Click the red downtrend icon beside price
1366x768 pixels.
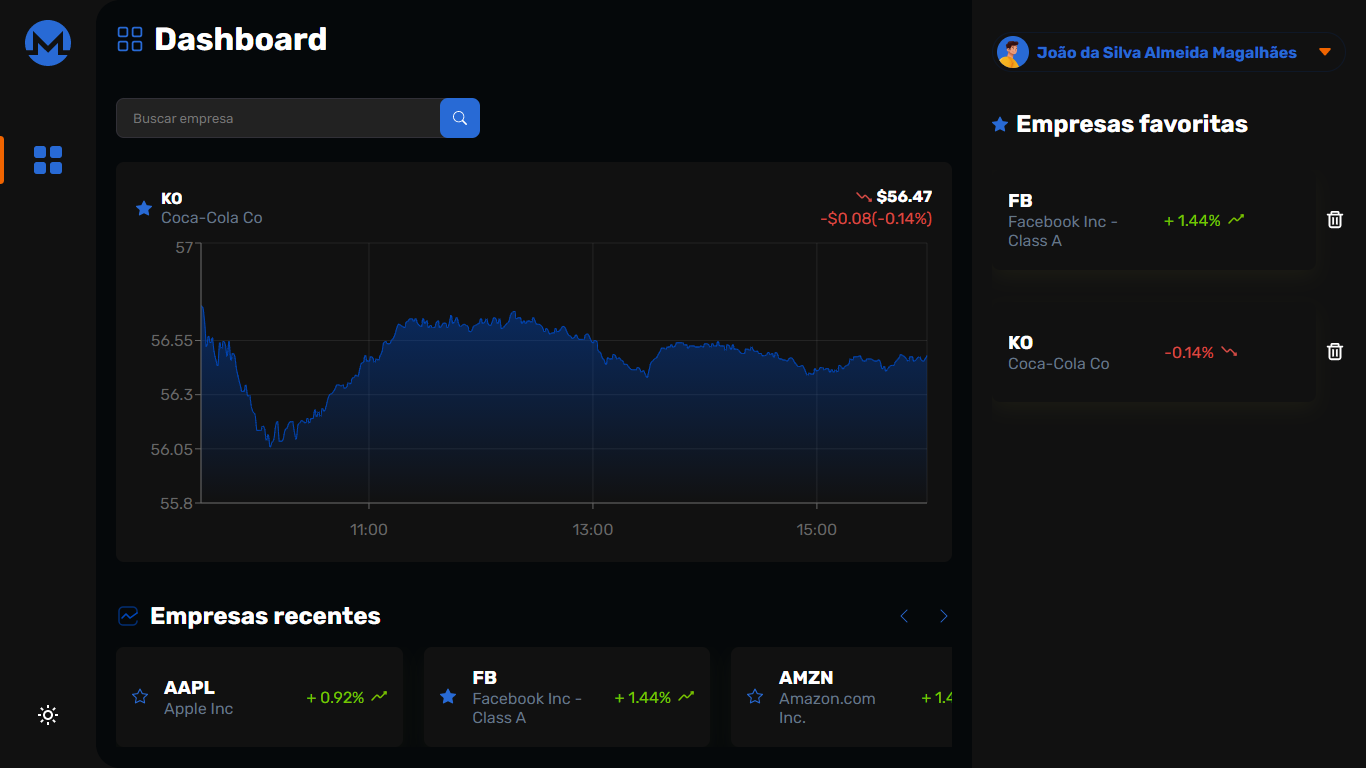click(x=864, y=198)
